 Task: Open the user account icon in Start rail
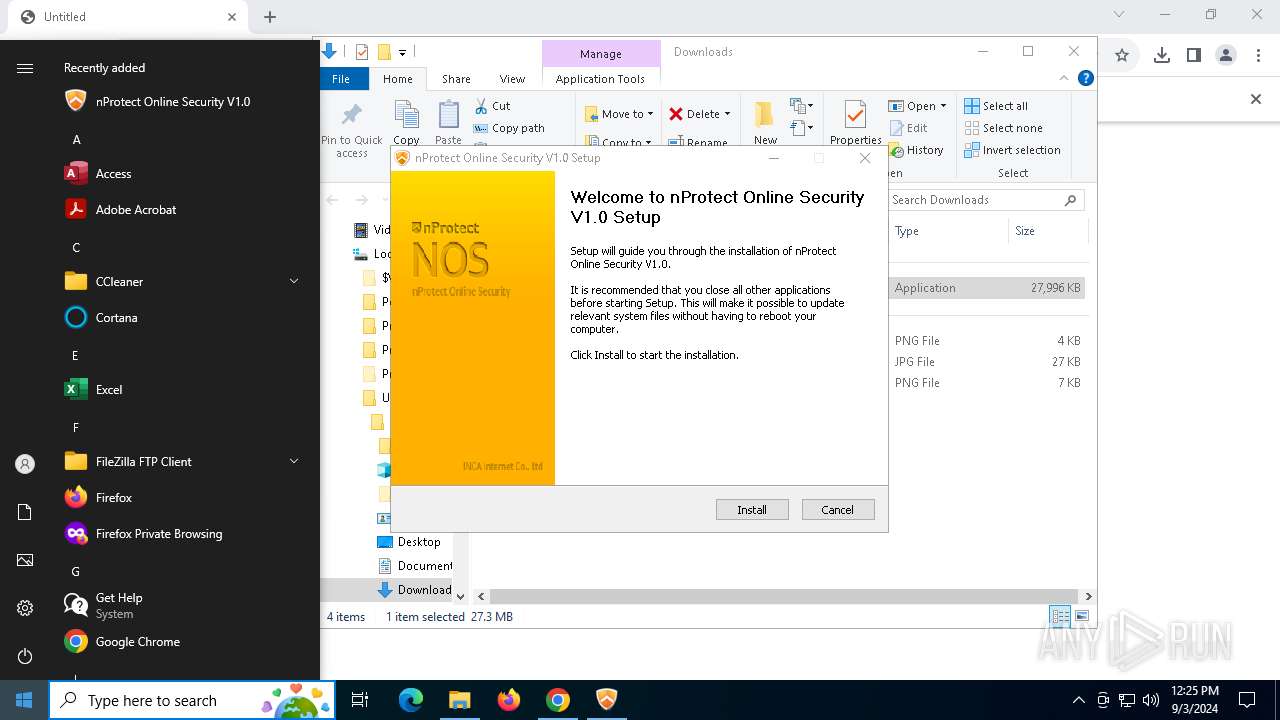click(x=25, y=464)
